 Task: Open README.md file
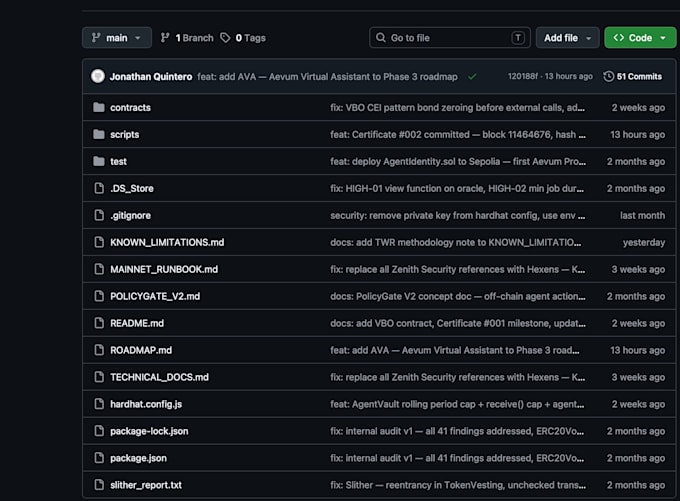pyautogui.click(x=137, y=323)
